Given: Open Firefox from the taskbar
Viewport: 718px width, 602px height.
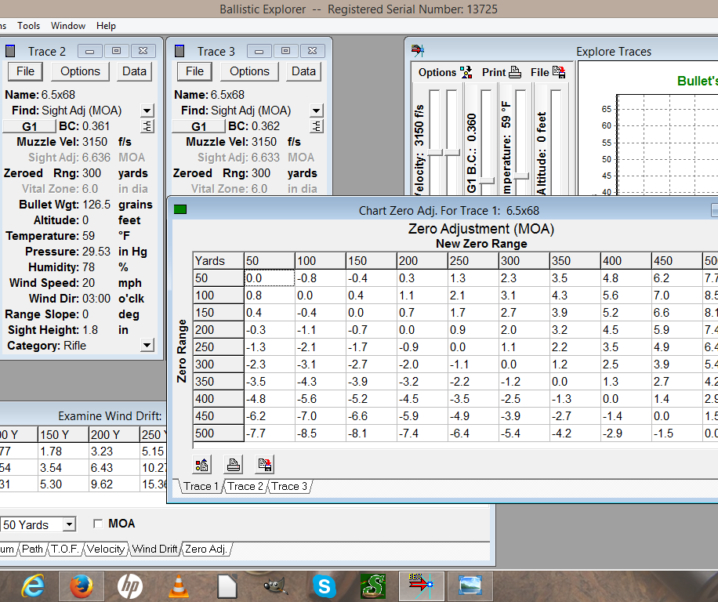Looking at the screenshot, I should [82, 584].
